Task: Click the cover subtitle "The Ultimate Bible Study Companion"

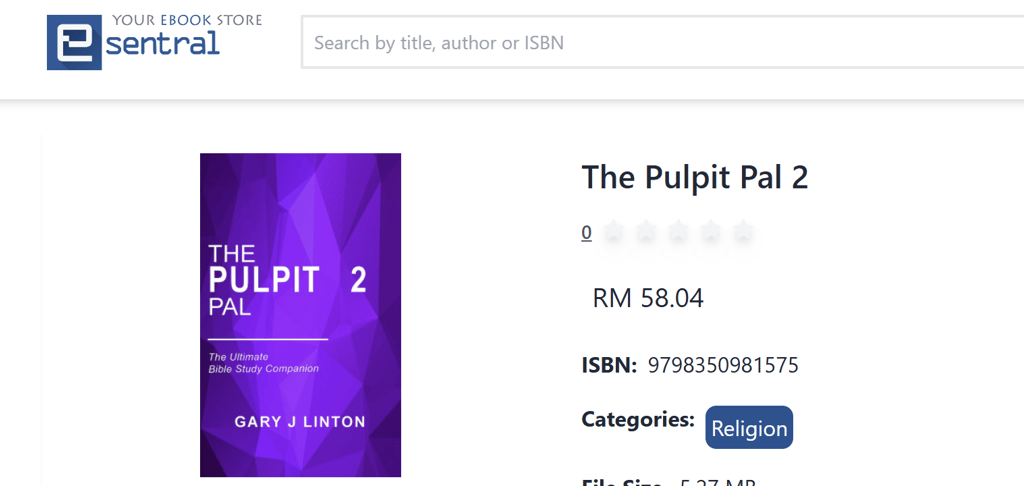Action: point(263,363)
